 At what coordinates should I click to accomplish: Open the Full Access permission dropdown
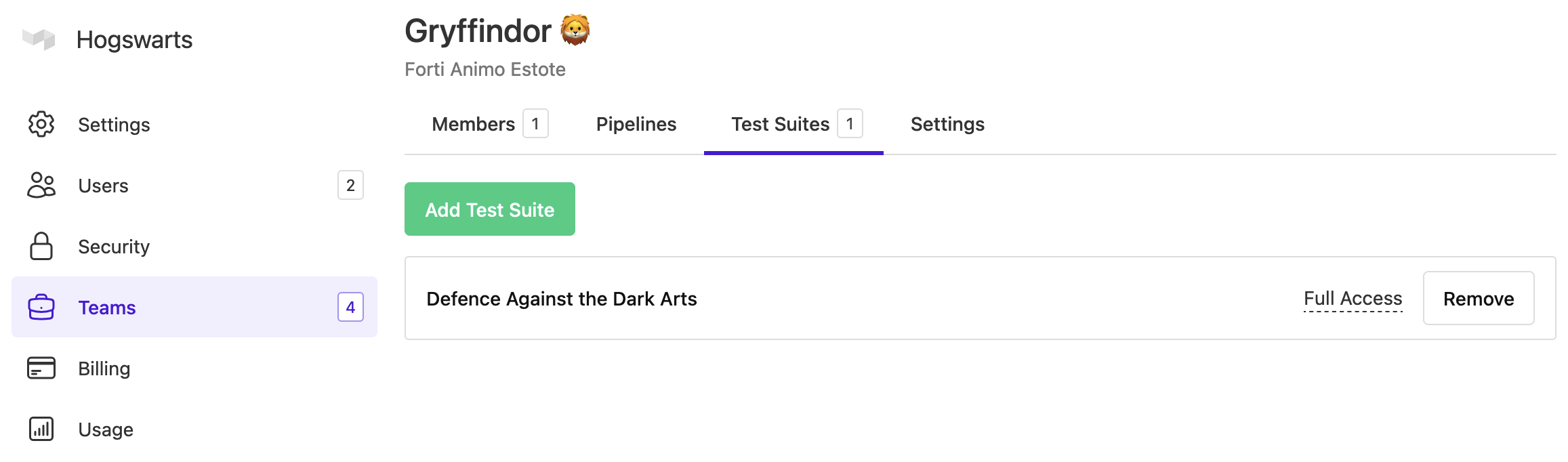click(x=1352, y=298)
